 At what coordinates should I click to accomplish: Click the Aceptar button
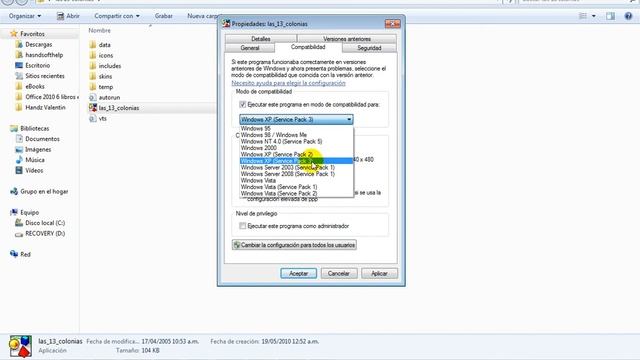point(298,273)
